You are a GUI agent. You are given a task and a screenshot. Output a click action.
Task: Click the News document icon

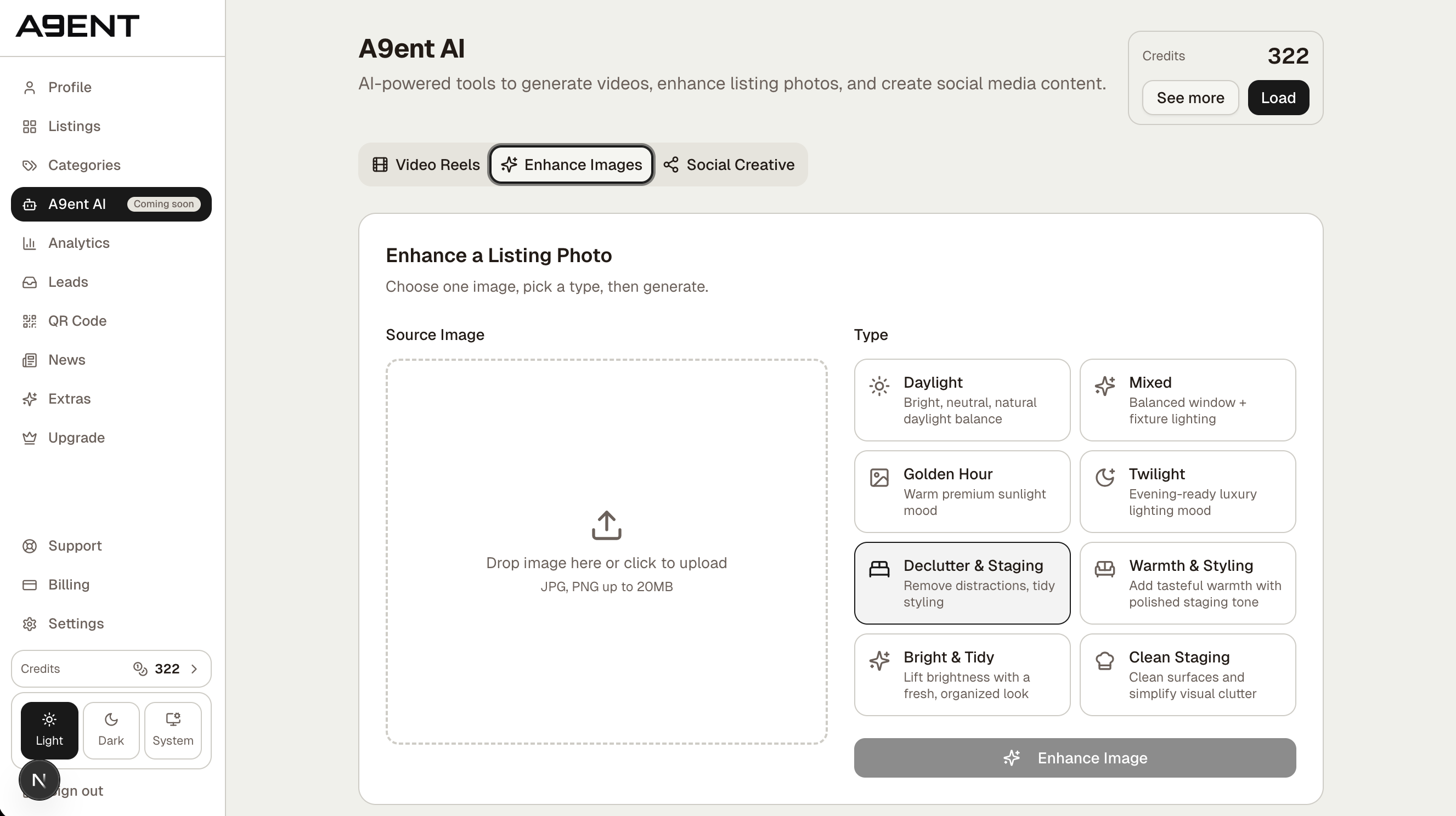point(30,359)
